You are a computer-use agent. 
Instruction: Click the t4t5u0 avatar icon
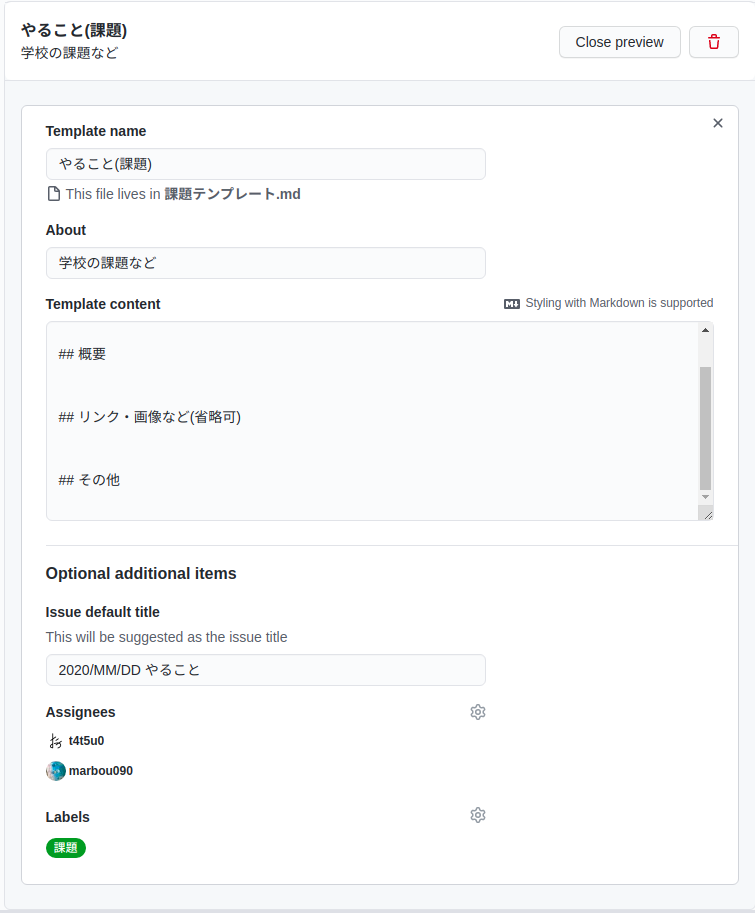click(55, 741)
